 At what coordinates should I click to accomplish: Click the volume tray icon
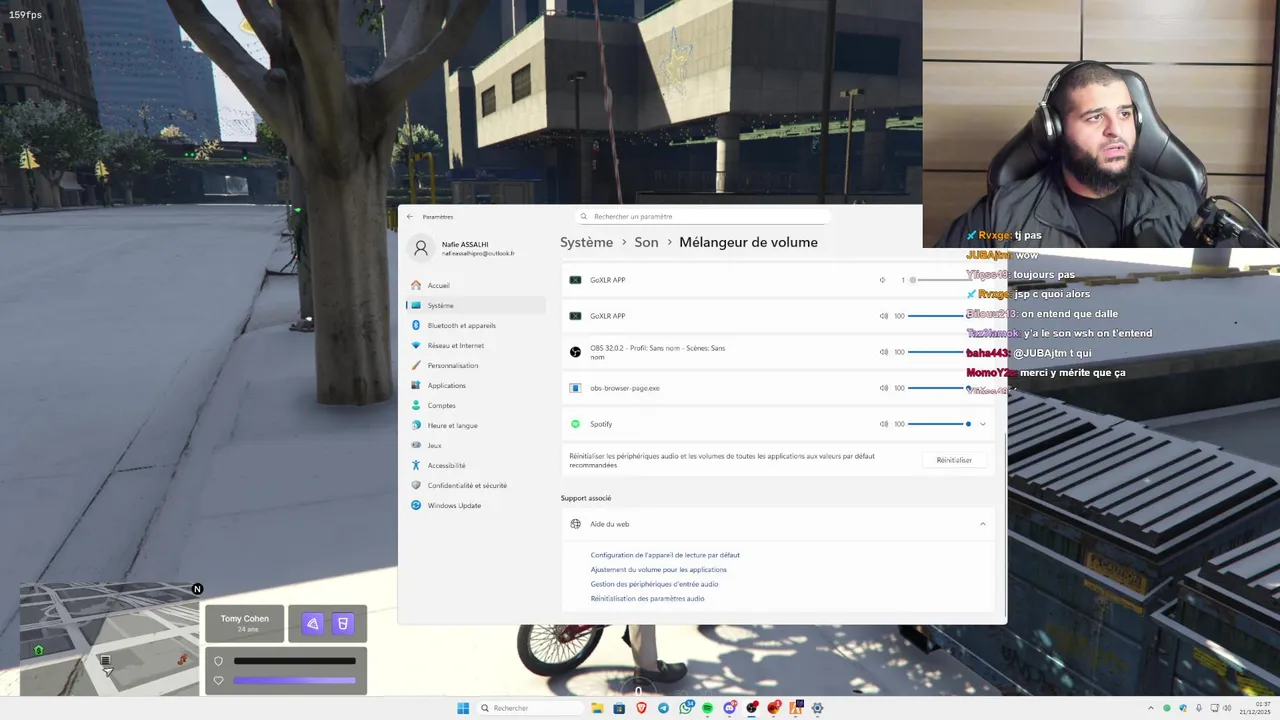[1227, 708]
